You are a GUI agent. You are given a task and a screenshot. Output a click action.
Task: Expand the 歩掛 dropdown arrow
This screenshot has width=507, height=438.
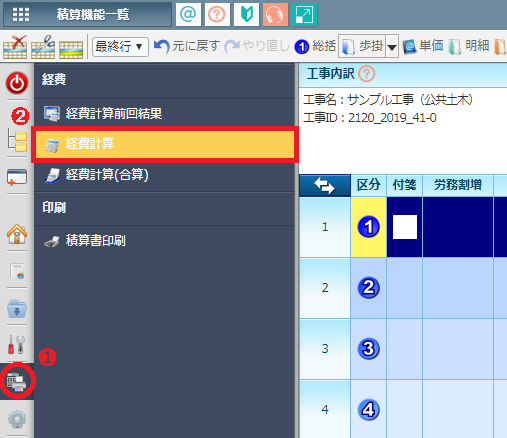[392, 46]
